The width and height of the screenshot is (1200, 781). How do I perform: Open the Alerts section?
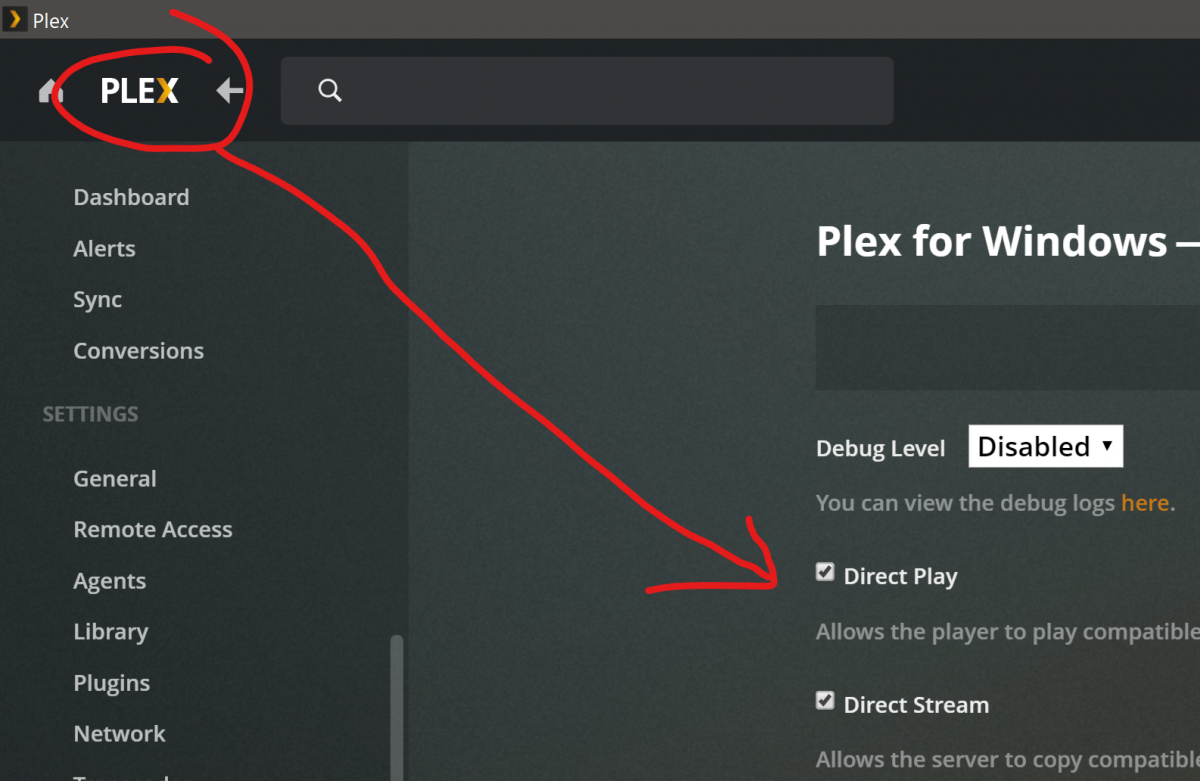(x=104, y=248)
